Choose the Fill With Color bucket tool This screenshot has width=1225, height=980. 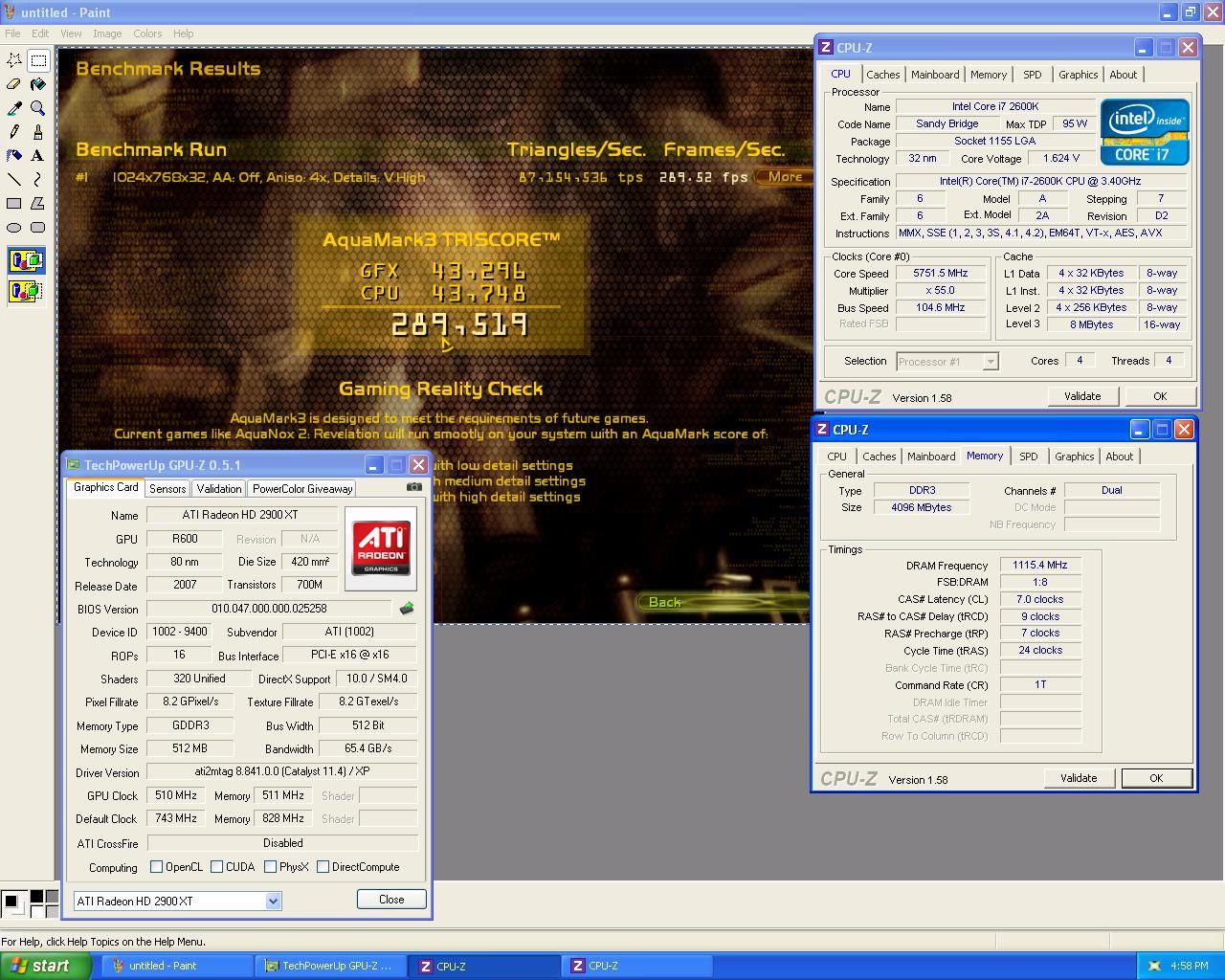tap(38, 84)
